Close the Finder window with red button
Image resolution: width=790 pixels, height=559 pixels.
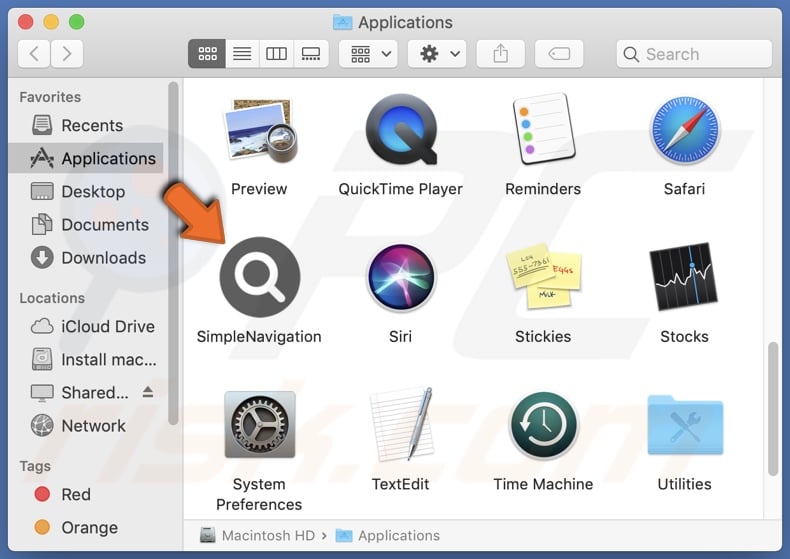[26, 22]
